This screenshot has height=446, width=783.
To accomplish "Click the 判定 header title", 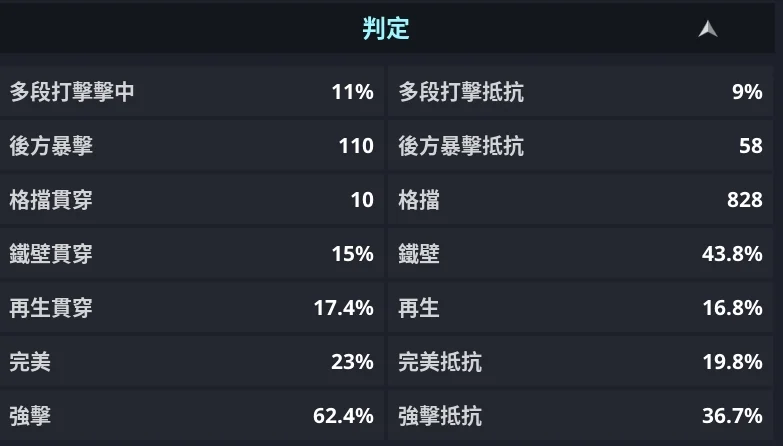I will pos(386,29).
